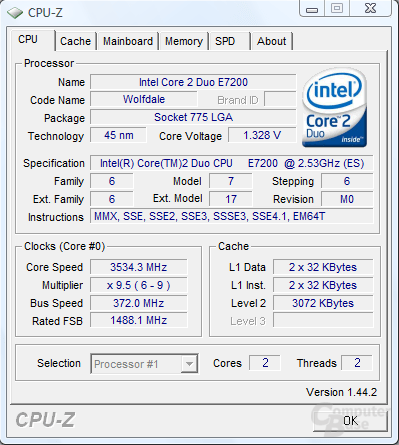Click the L1 Data value 2 x 32 KBytes
The width and height of the screenshot is (399, 445).
point(323,267)
